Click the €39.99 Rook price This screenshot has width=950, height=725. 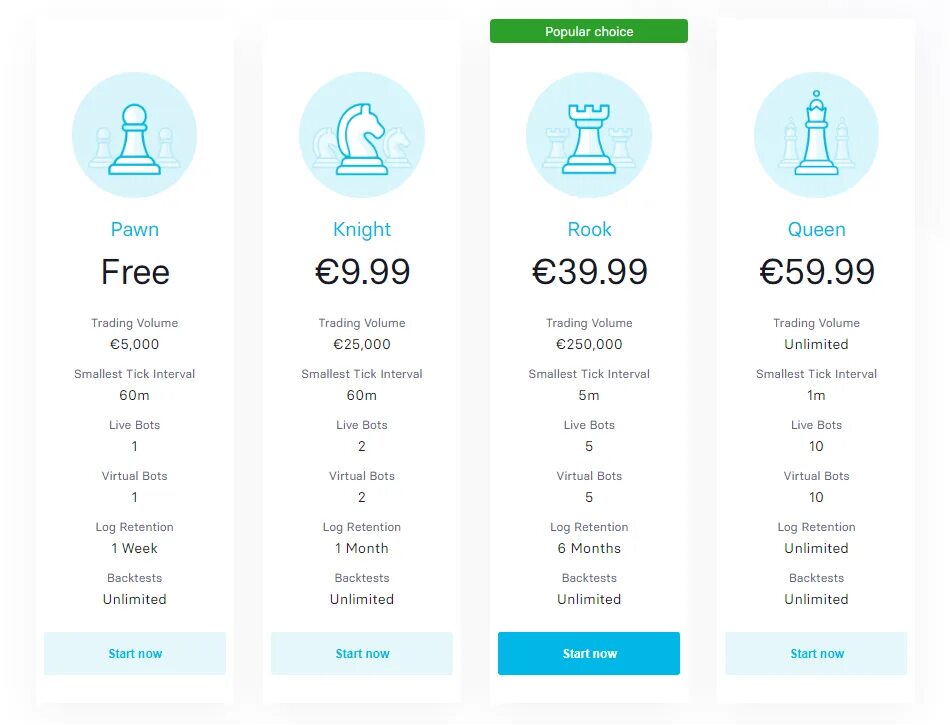[590, 271]
